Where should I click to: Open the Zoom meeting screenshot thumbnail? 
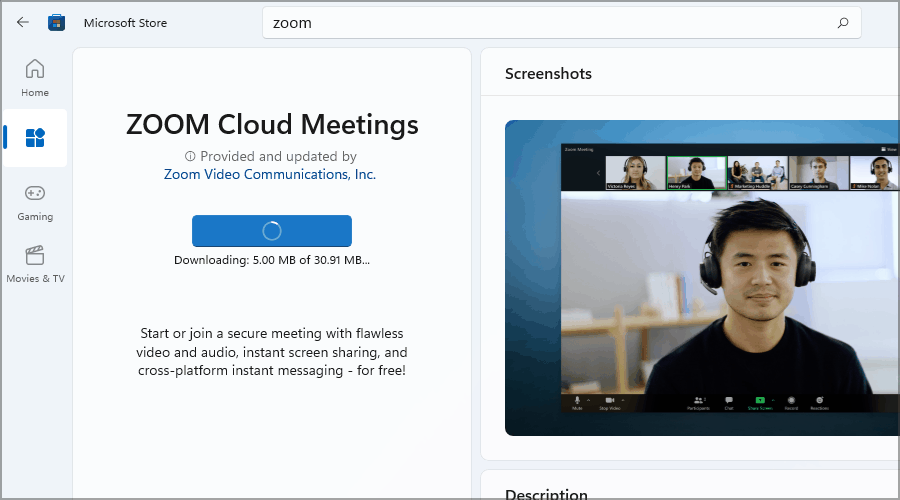pos(702,278)
